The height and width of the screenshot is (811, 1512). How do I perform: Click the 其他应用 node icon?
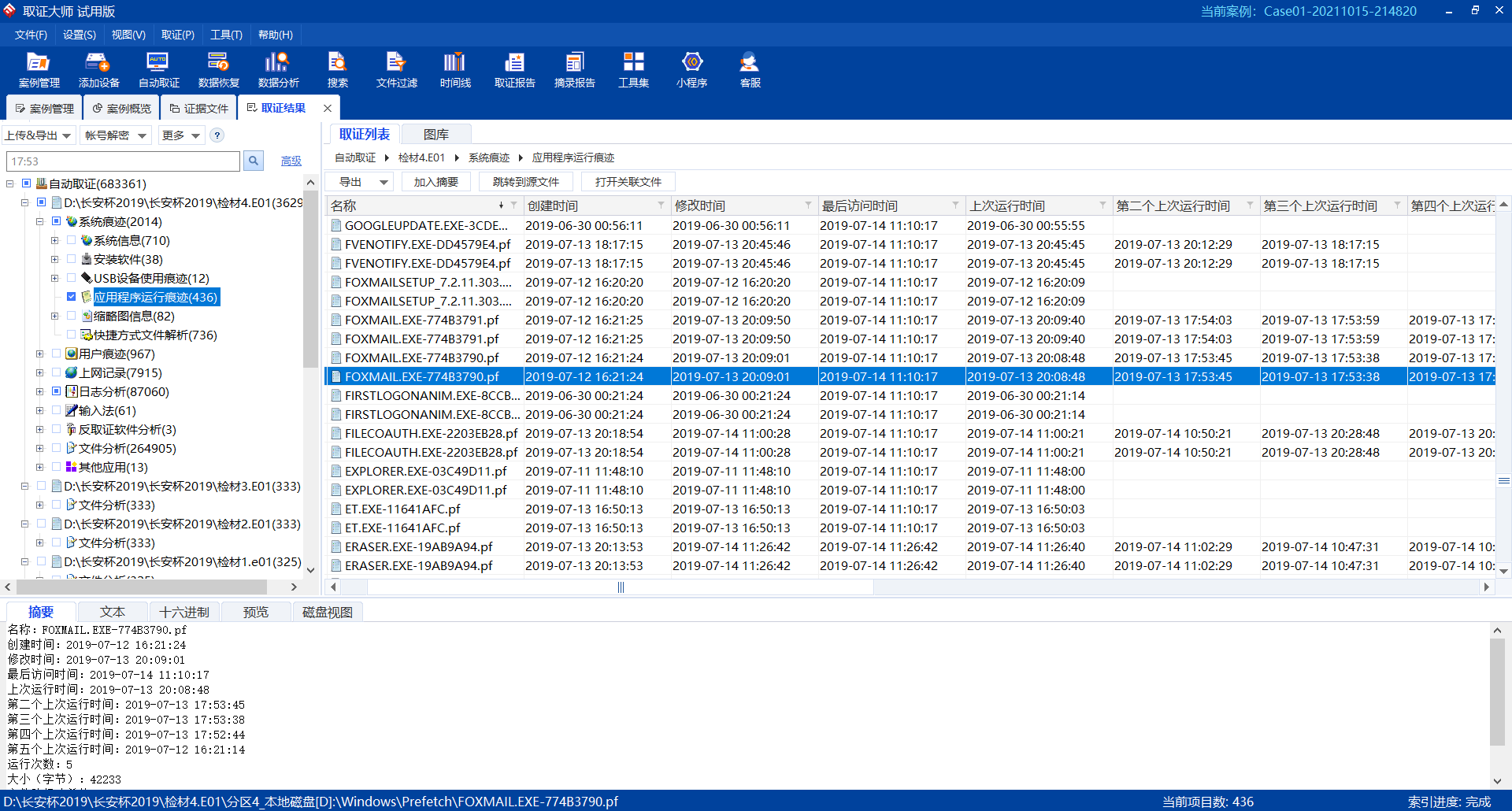coord(72,467)
